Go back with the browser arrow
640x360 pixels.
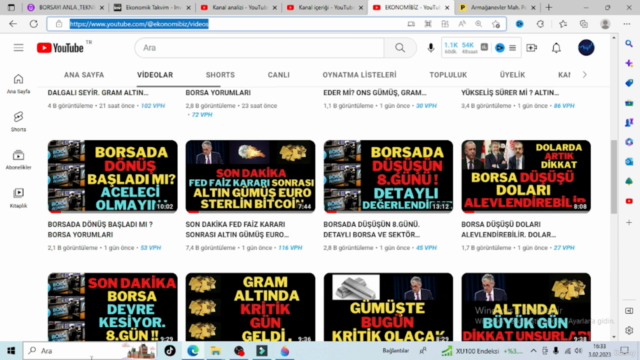pos(13,24)
